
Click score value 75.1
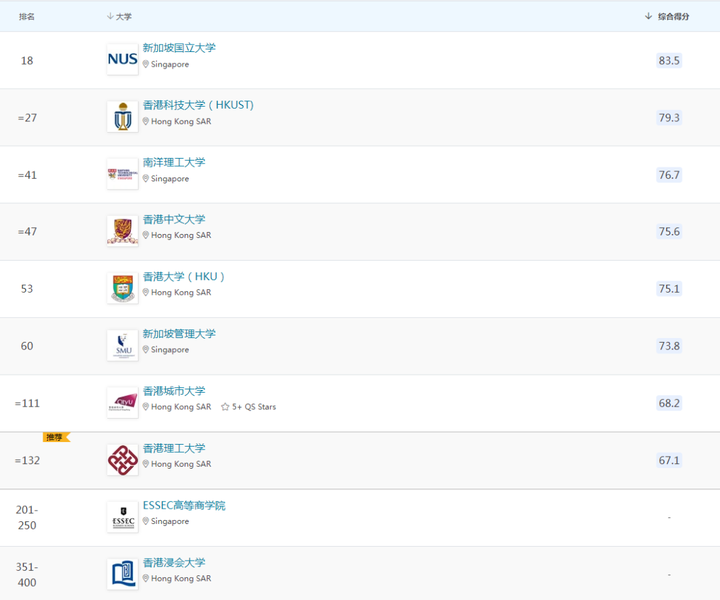(669, 289)
